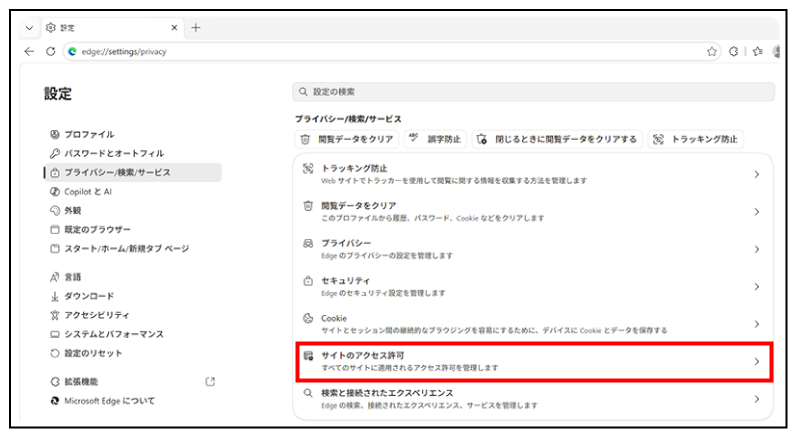This screenshot has height=436, width=795.
Task: Open the サイトのアクセス許可 row
Action: click(533, 361)
